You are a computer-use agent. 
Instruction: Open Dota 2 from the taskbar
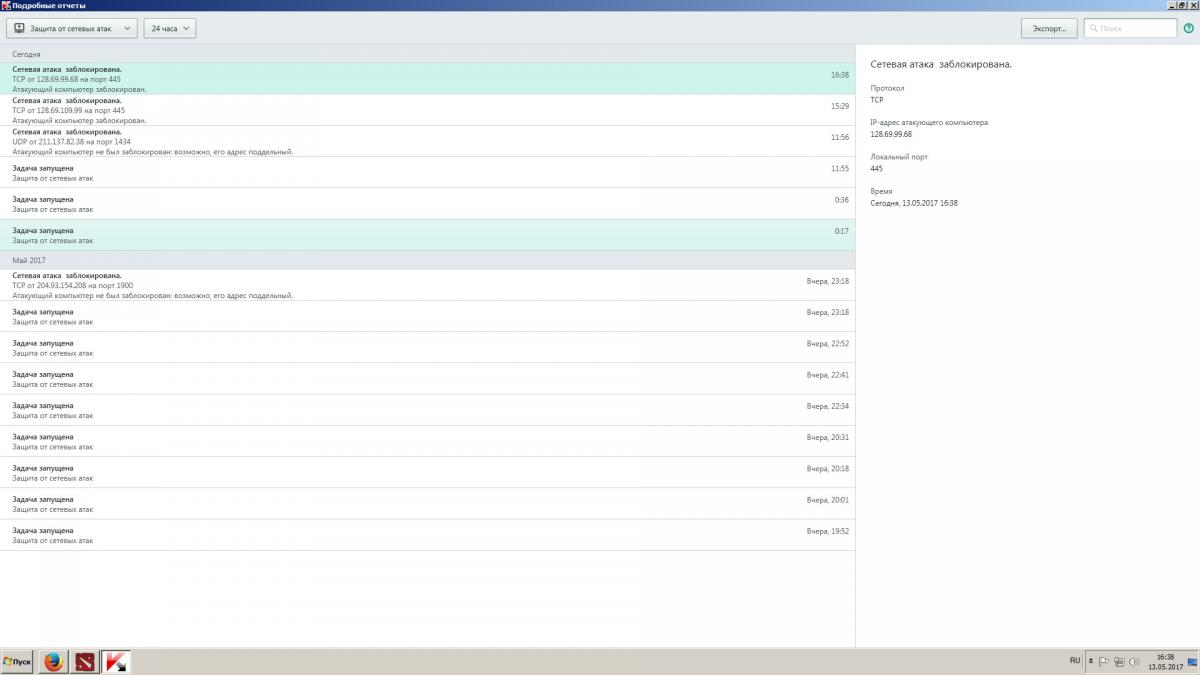click(86, 662)
